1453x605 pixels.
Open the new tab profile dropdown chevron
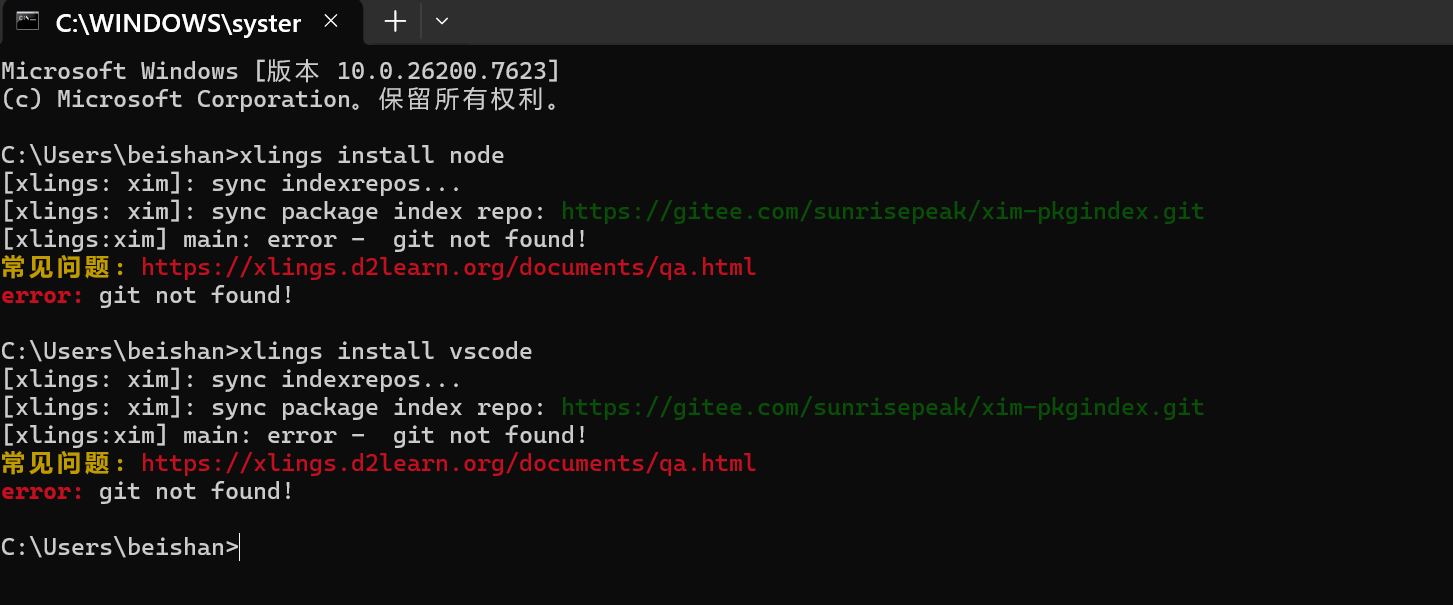[x=441, y=22]
